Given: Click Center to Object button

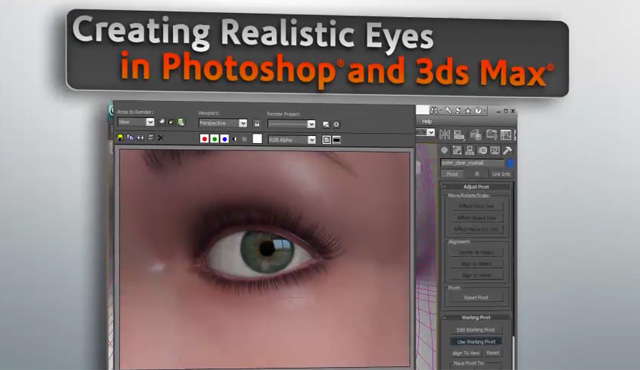Looking at the screenshot, I should [476, 253].
